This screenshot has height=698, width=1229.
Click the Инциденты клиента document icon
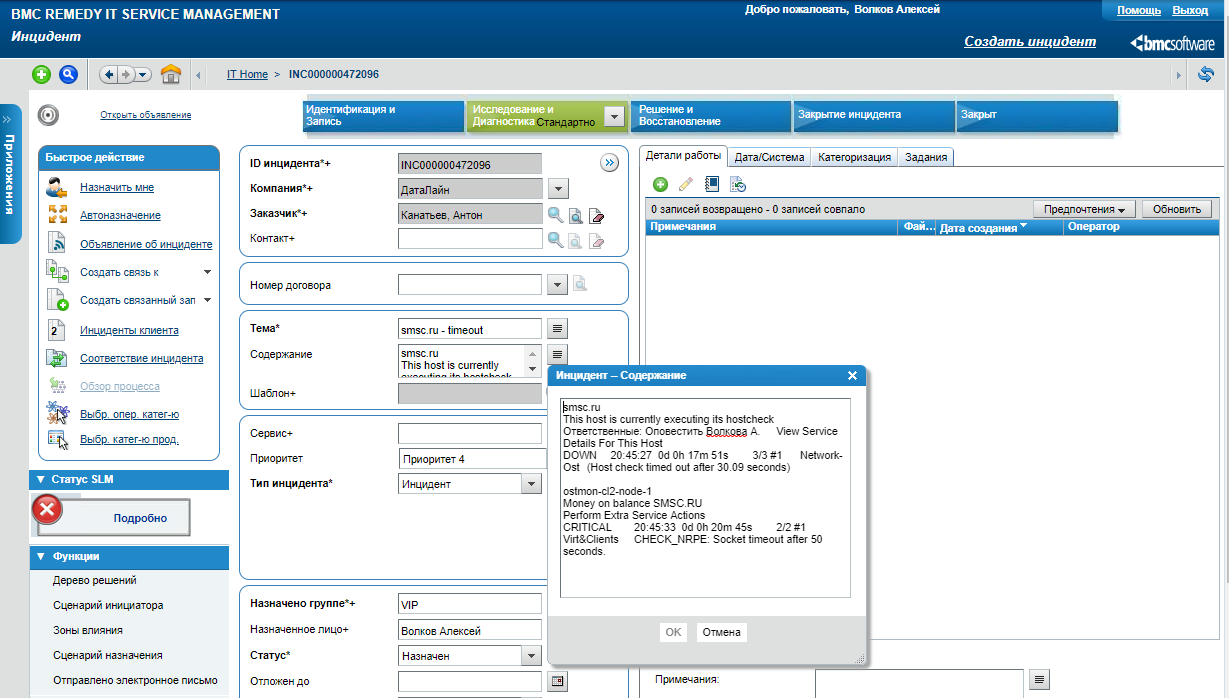(58, 330)
